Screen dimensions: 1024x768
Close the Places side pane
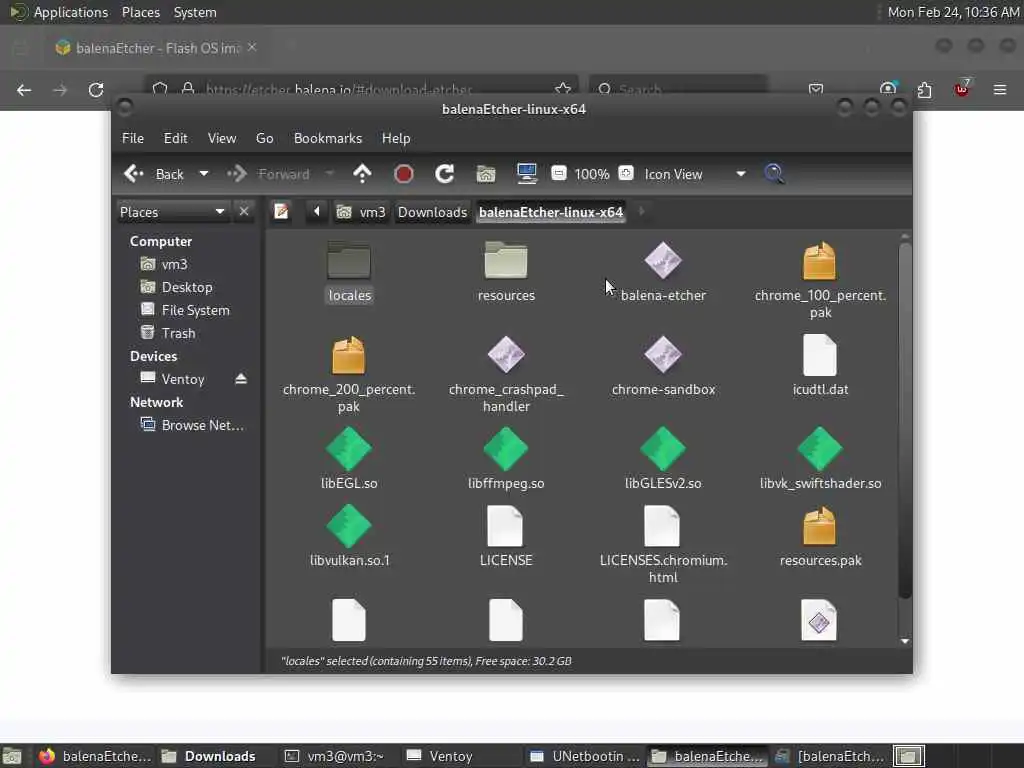point(244,212)
